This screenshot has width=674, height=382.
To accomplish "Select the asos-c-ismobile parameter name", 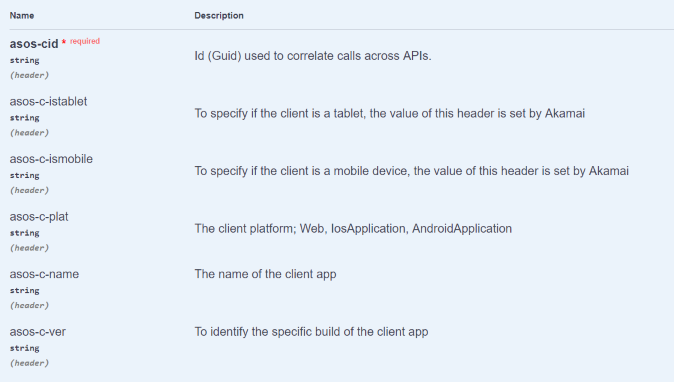I will [51, 159].
